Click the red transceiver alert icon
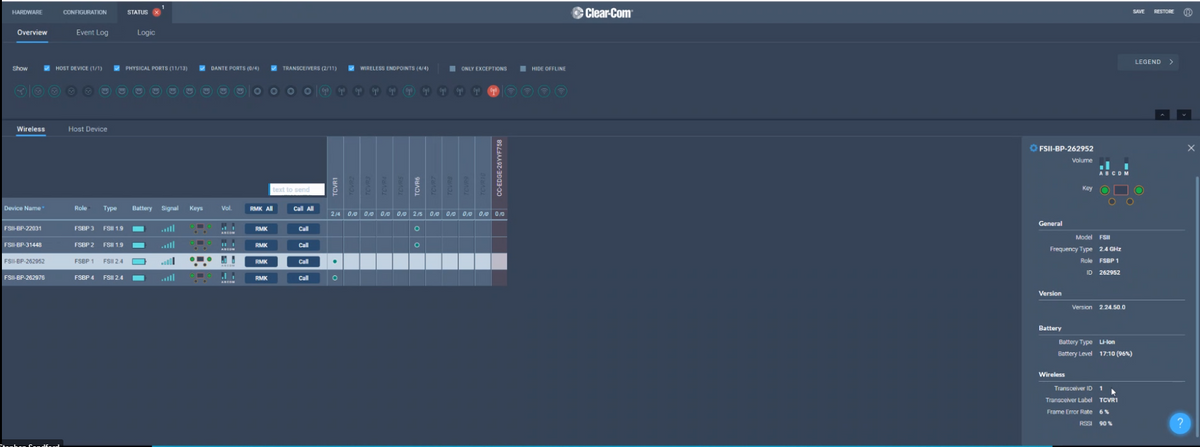Screen dimensions: 1200x447 (x=493, y=91)
